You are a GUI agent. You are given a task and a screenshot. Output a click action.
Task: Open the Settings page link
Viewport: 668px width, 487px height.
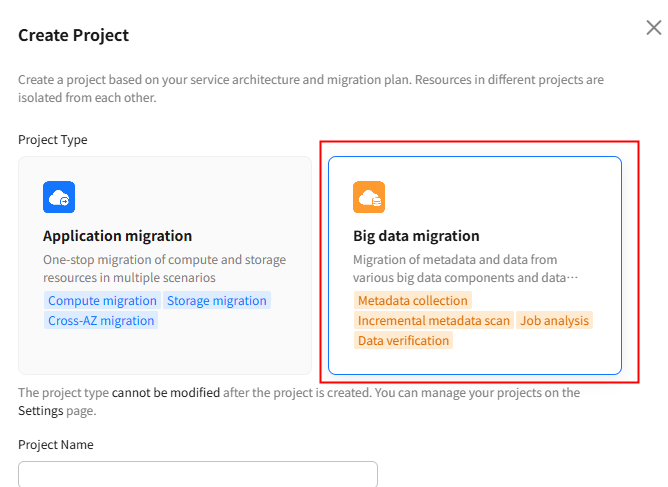tap(40, 411)
